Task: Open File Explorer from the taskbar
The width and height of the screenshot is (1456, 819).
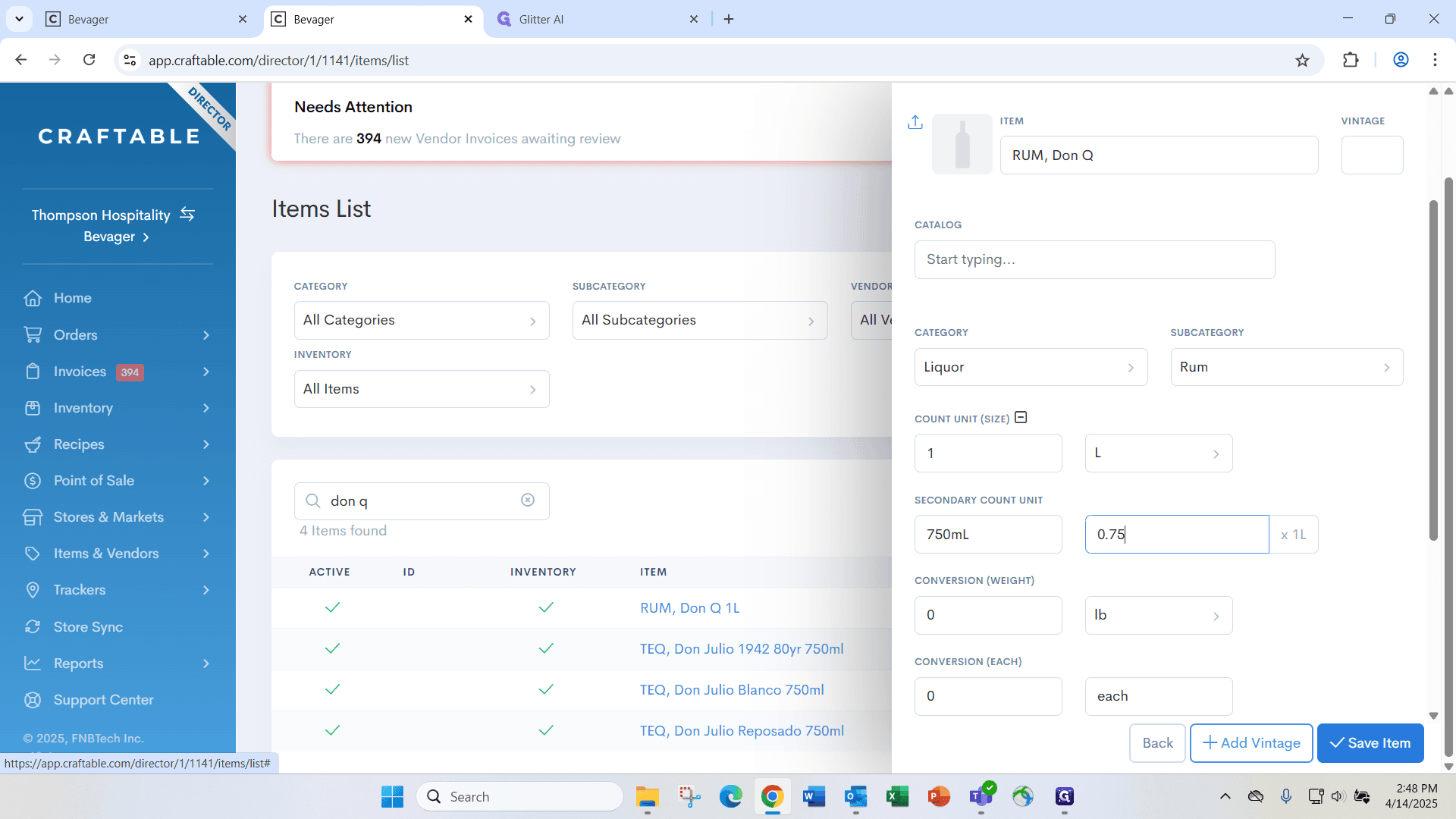Action: [x=647, y=797]
